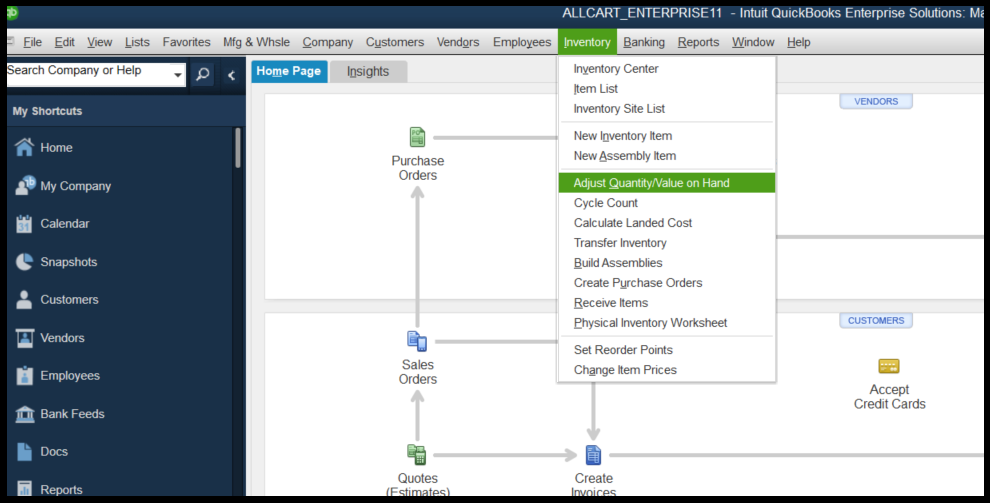Click the Search Company or Help field

(86, 72)
